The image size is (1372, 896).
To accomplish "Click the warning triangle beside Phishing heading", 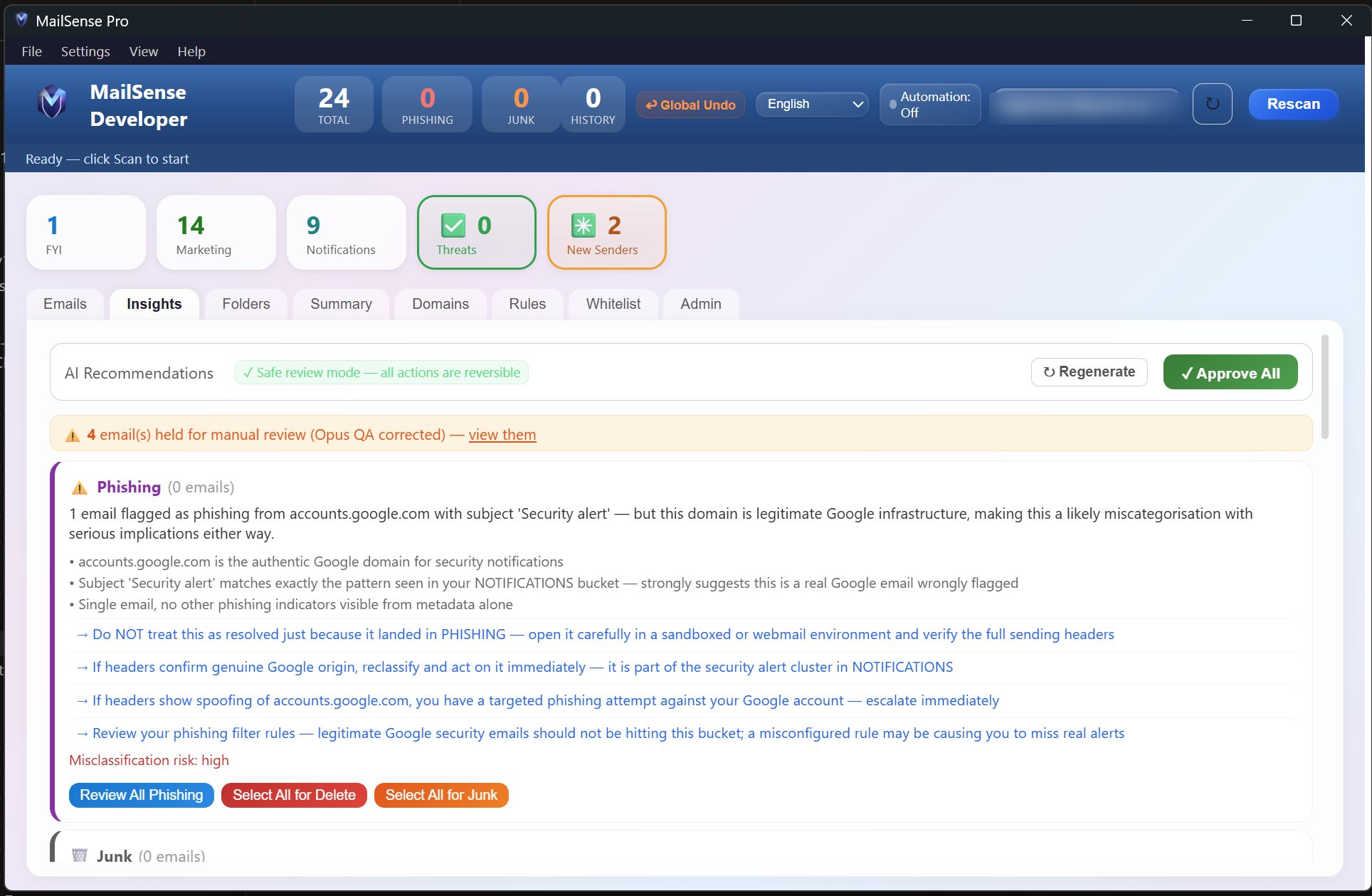I will tap(80, 487).
